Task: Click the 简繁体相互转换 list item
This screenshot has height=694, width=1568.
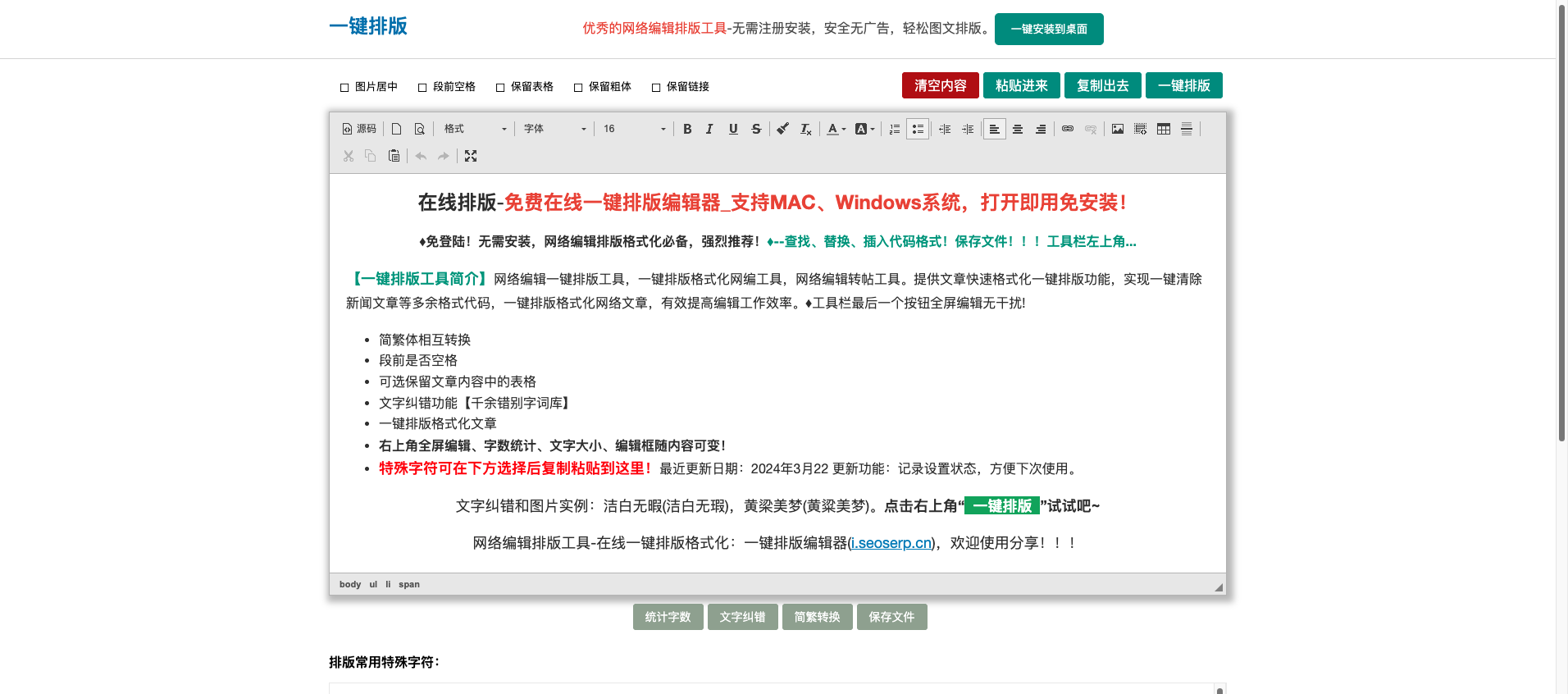Action: pos(425,340)
